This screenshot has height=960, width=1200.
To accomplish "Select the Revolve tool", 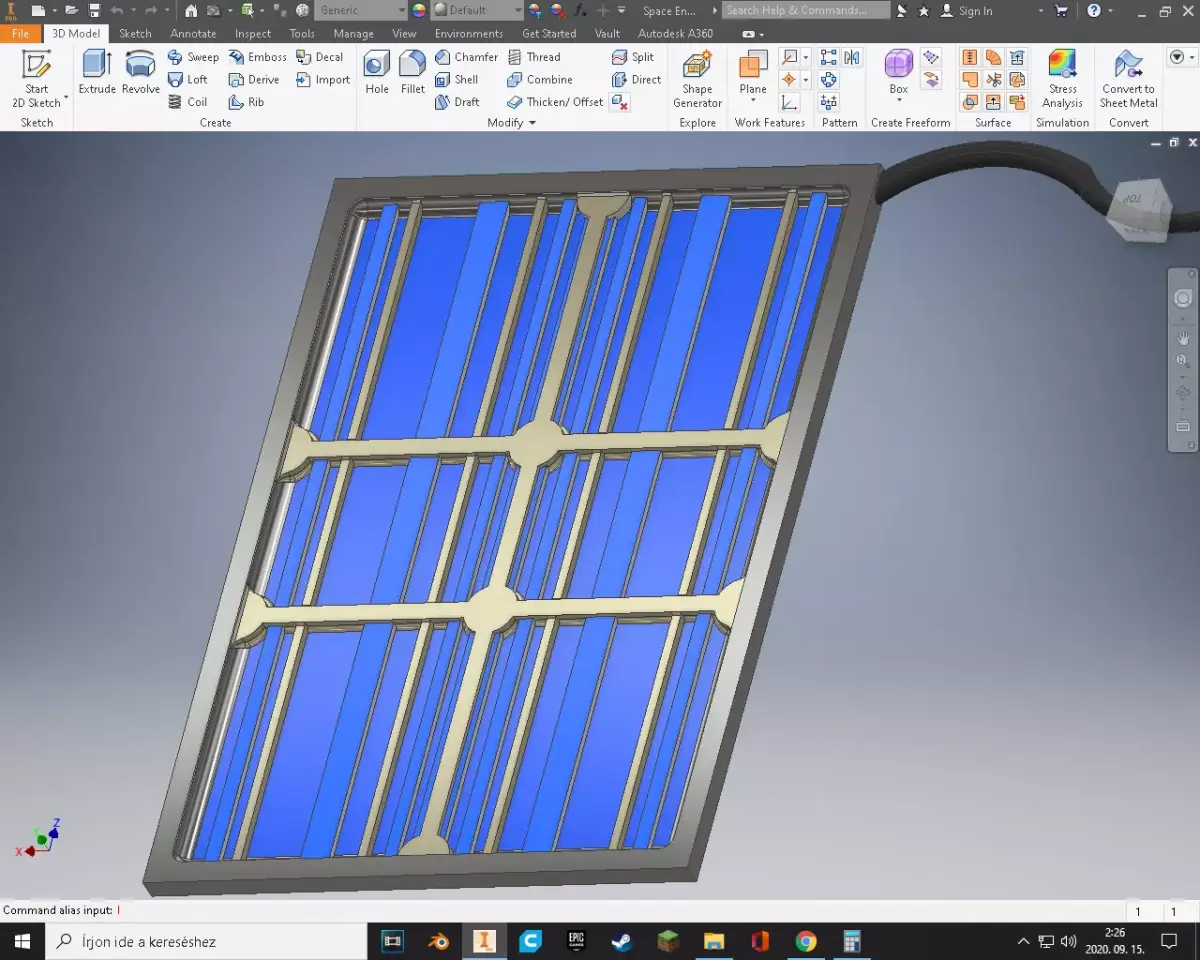I will pos(141,73).
